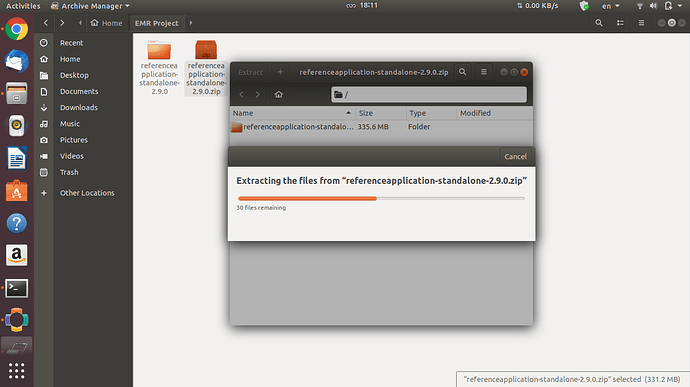The image size is (690, 387).
Task: Open the en input language menu
Action: point(610,6)
